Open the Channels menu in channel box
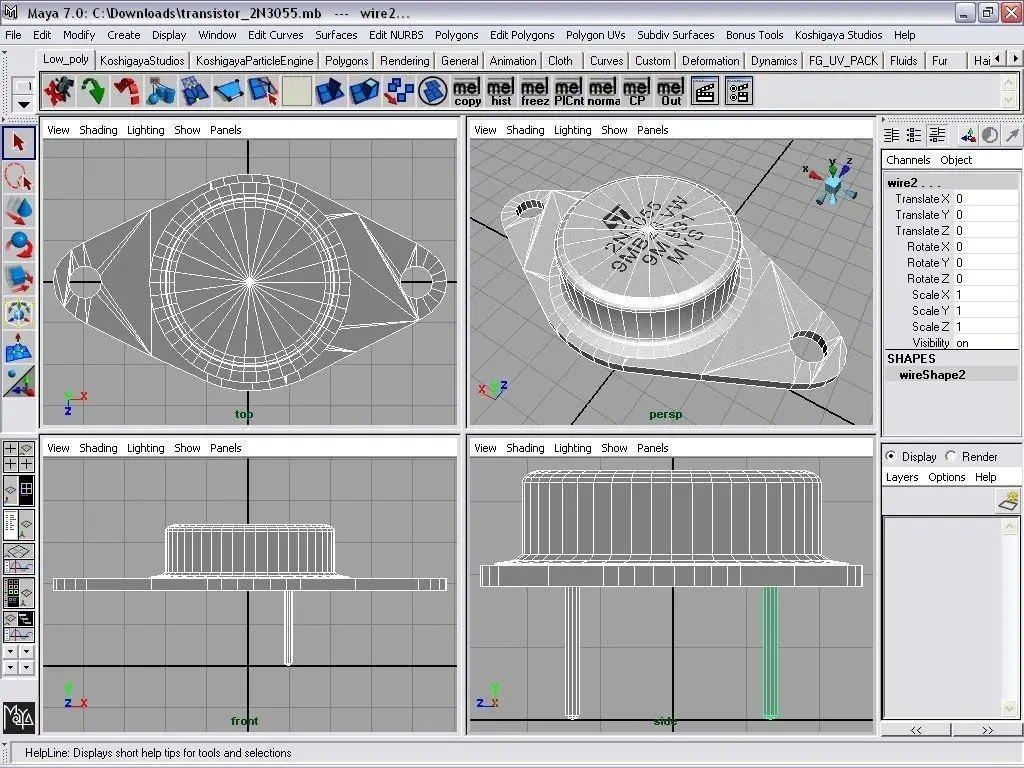This screenshot has width=1024, height=768. point(908,160)
